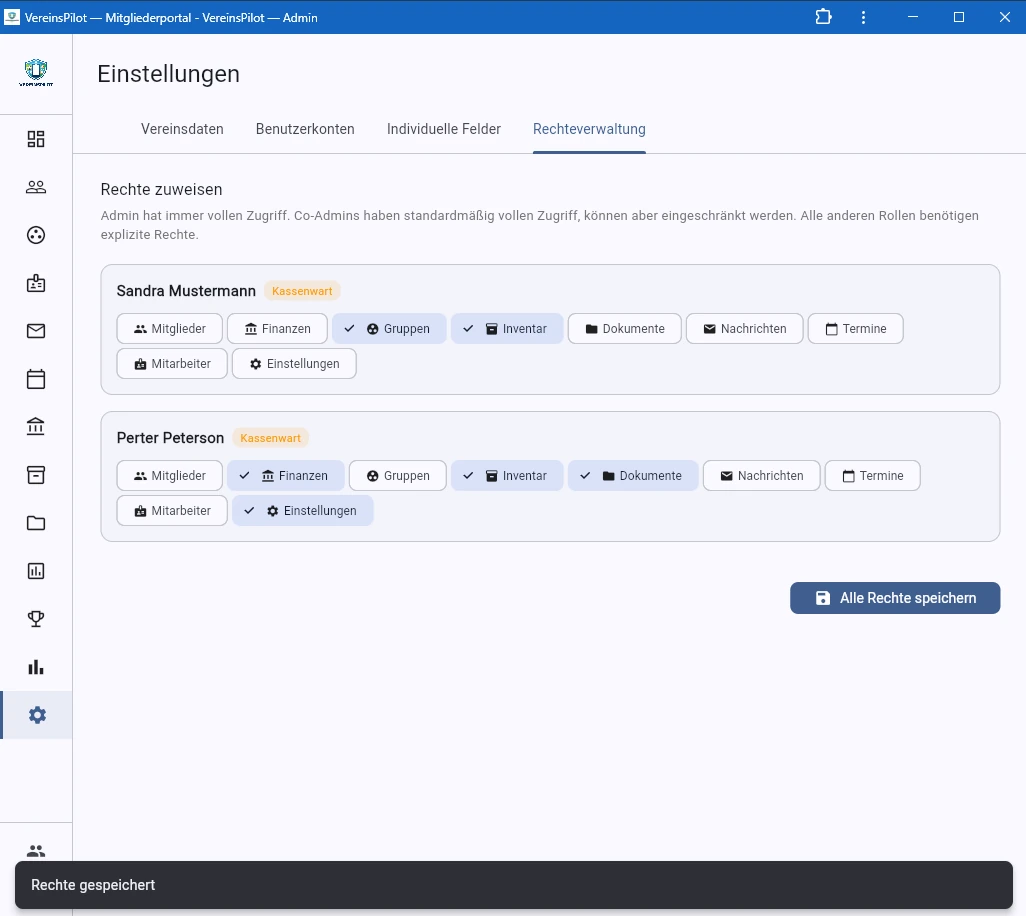Open trophy icon in the sidebar

tap(36, 619)
